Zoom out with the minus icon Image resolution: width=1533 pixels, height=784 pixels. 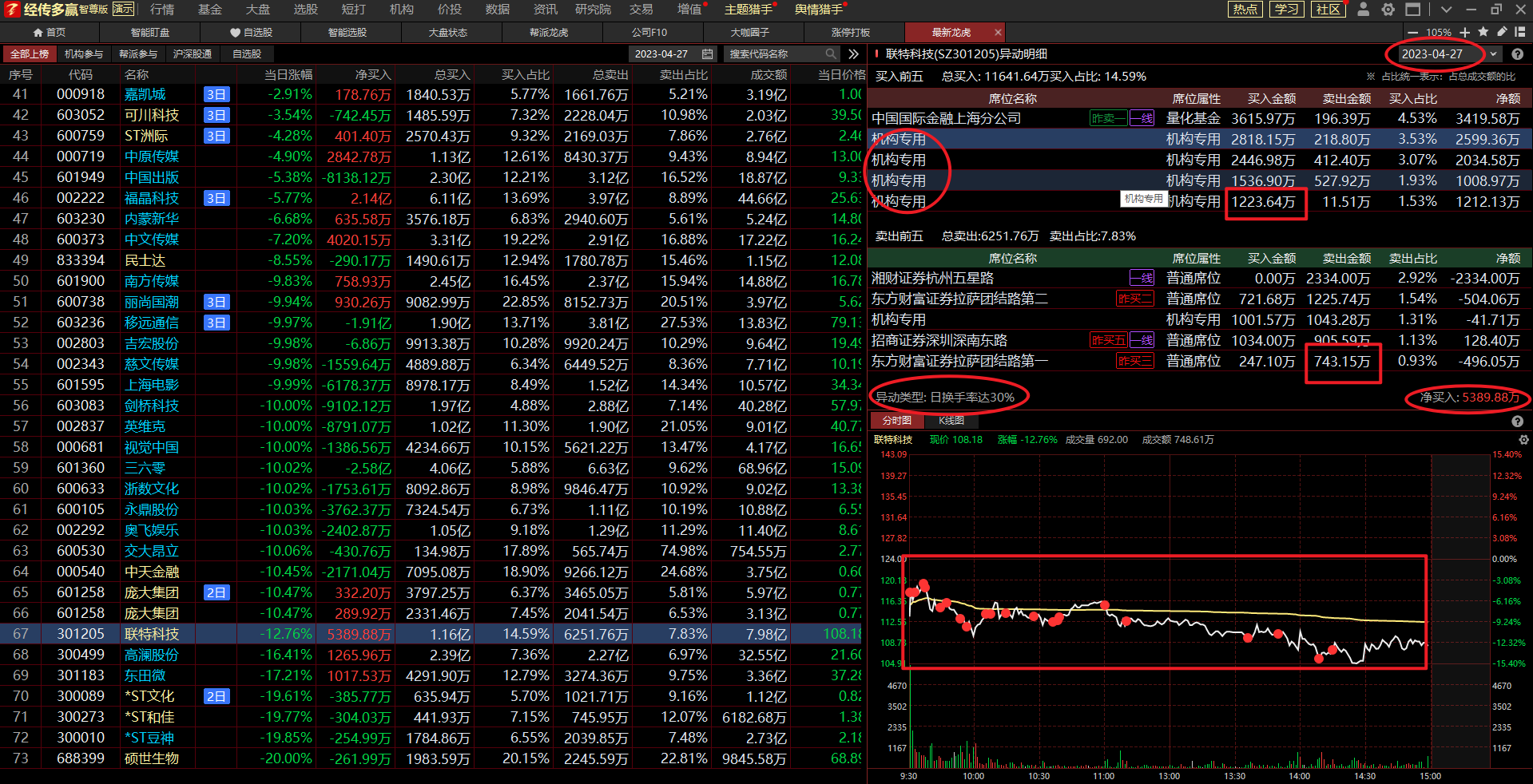point(1412,32)
